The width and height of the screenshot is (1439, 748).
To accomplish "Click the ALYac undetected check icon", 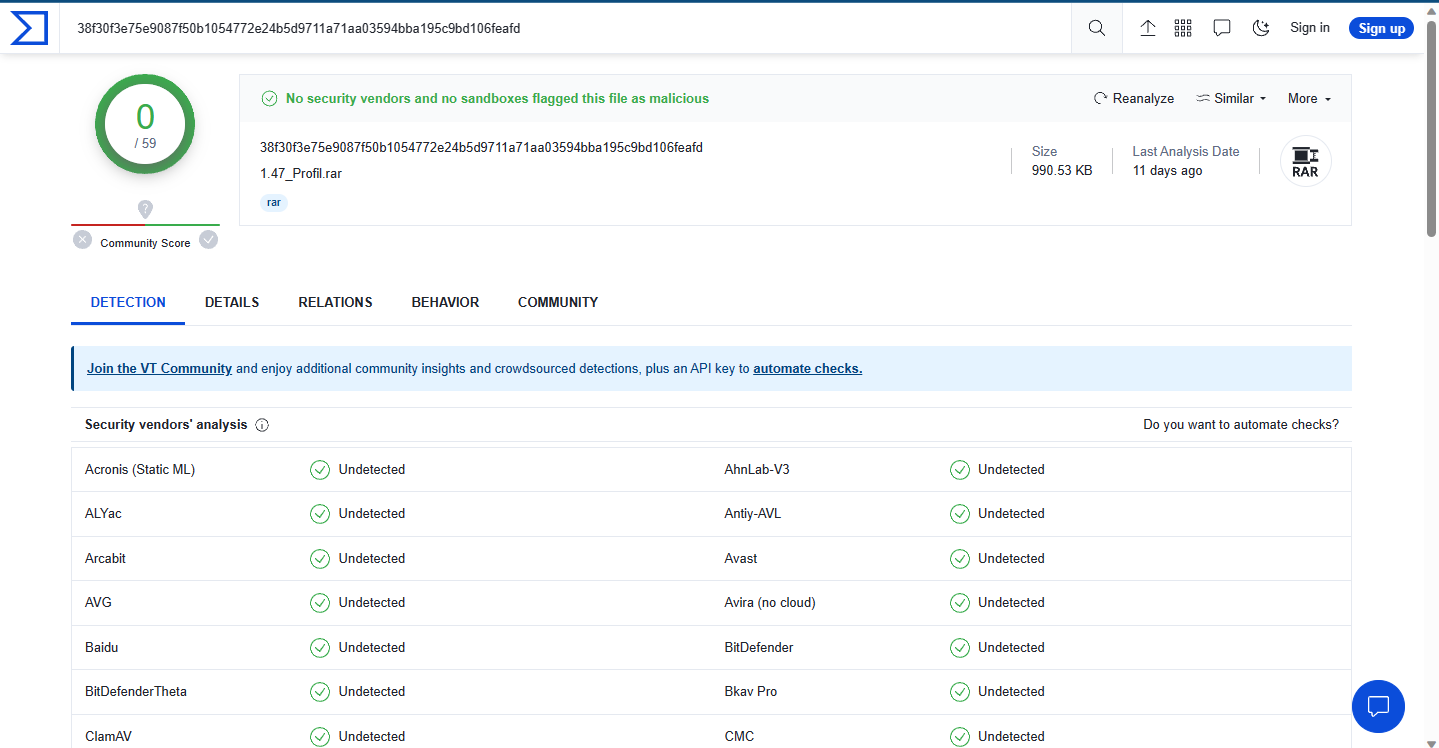I will [x=320, y=514].
